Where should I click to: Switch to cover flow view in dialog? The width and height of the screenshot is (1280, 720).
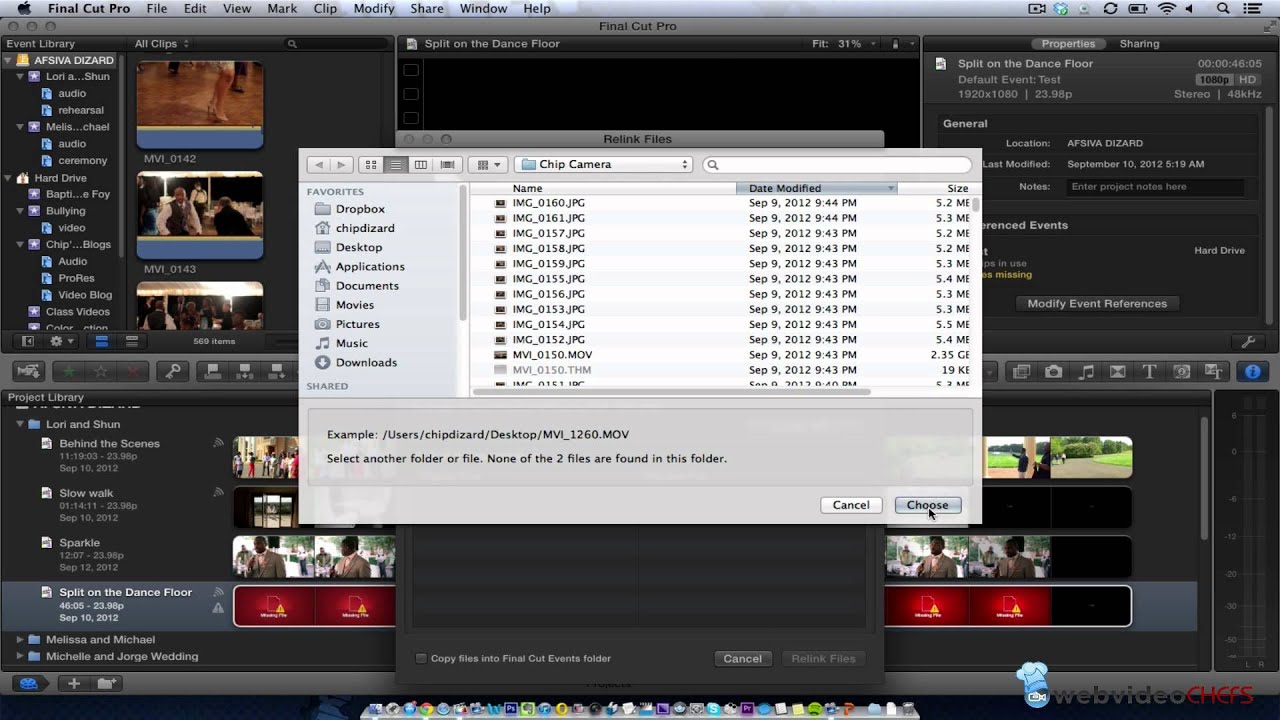[x=447, y=165]
